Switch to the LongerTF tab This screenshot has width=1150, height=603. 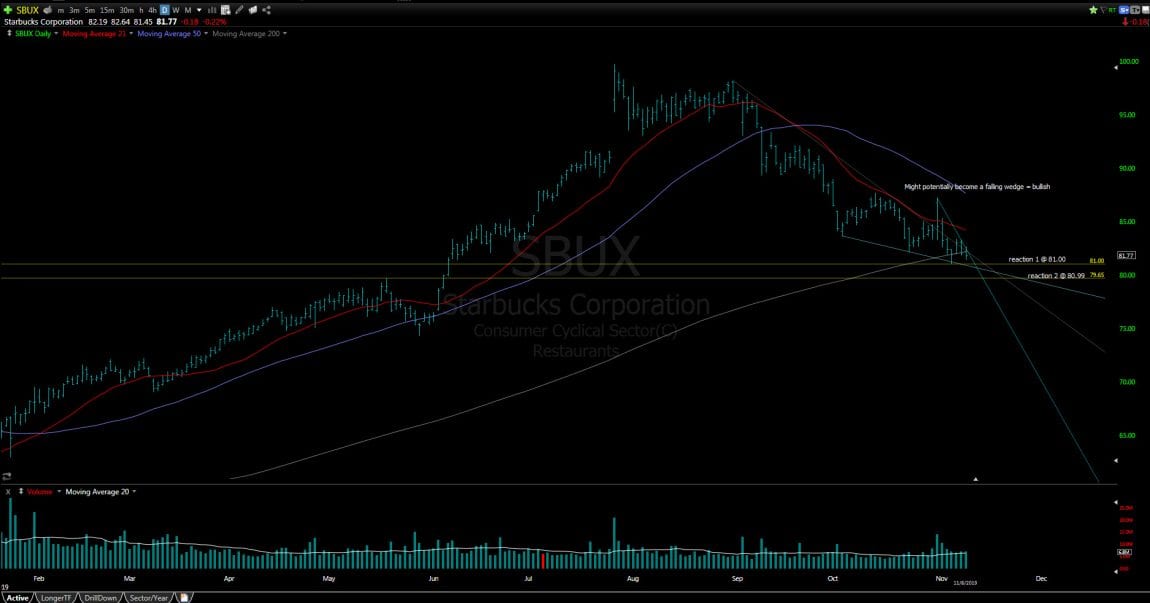pyautogui.click(x=56, y=598)
